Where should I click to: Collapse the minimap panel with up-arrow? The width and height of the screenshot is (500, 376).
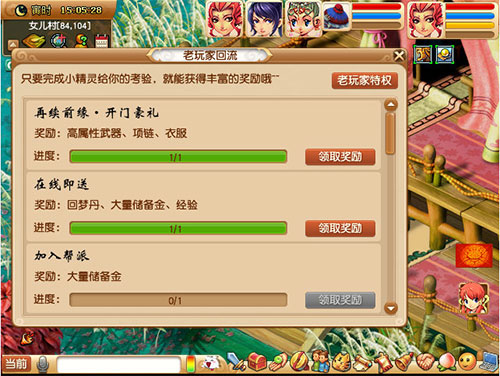(12, 44)
